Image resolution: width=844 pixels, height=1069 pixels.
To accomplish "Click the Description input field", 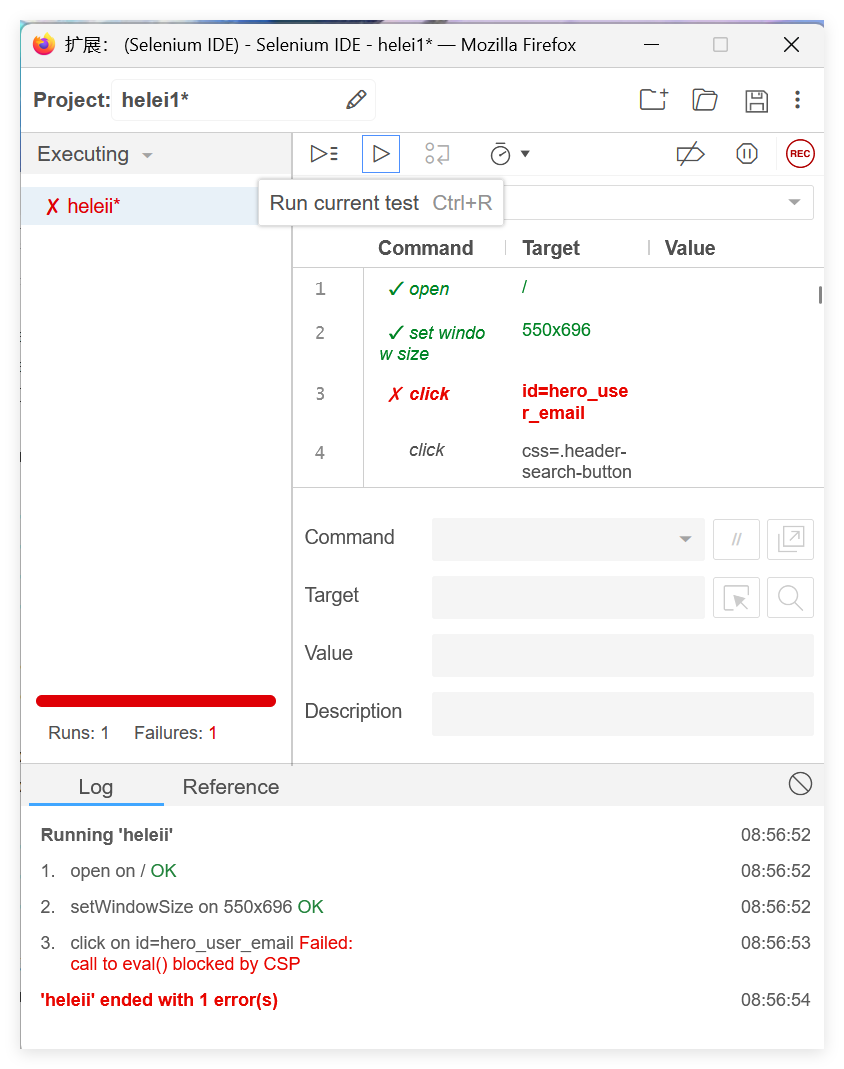I will (622, 714).
